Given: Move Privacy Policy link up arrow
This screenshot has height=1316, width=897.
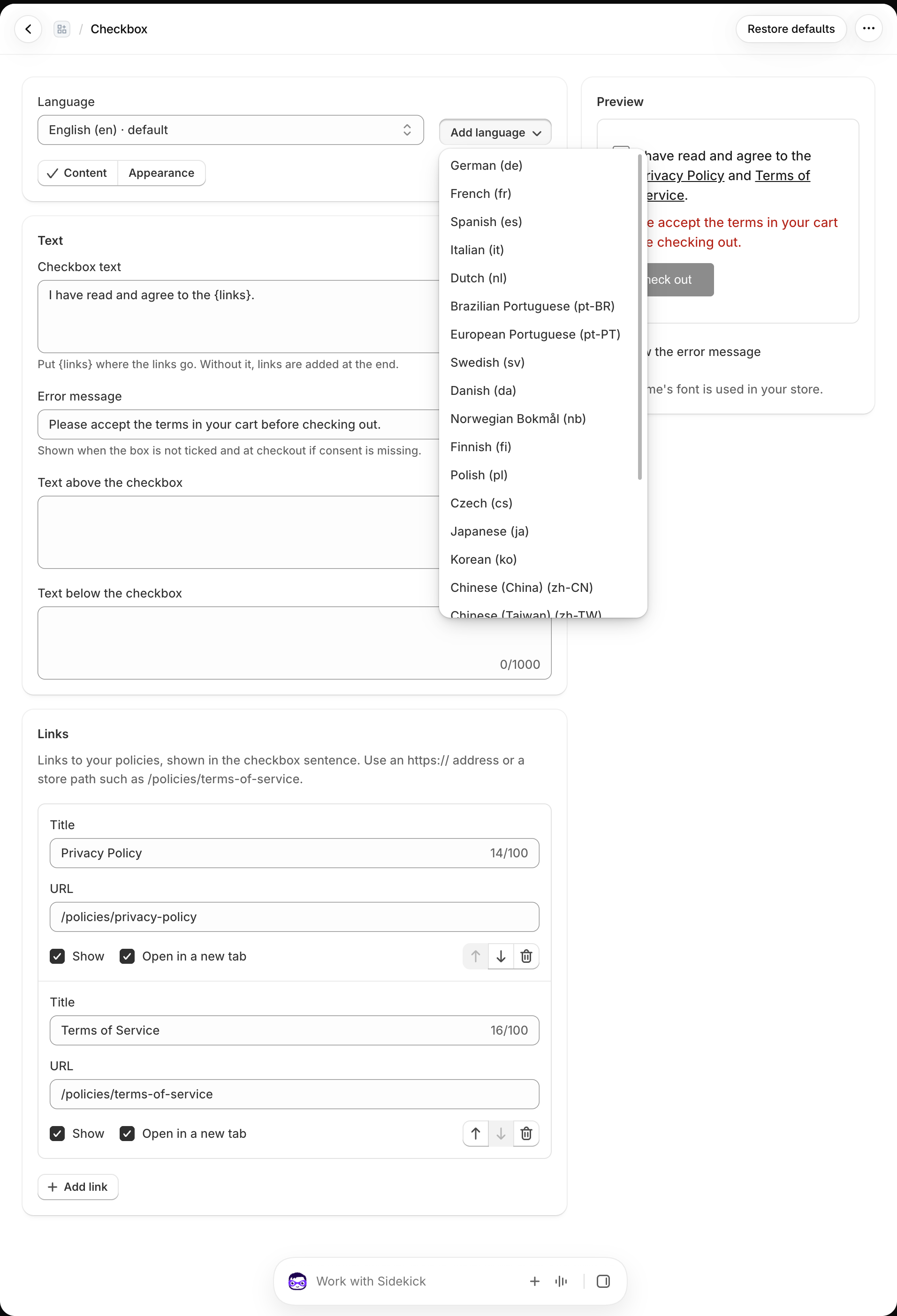Looking at the screenshot, I should pos(476,956).
